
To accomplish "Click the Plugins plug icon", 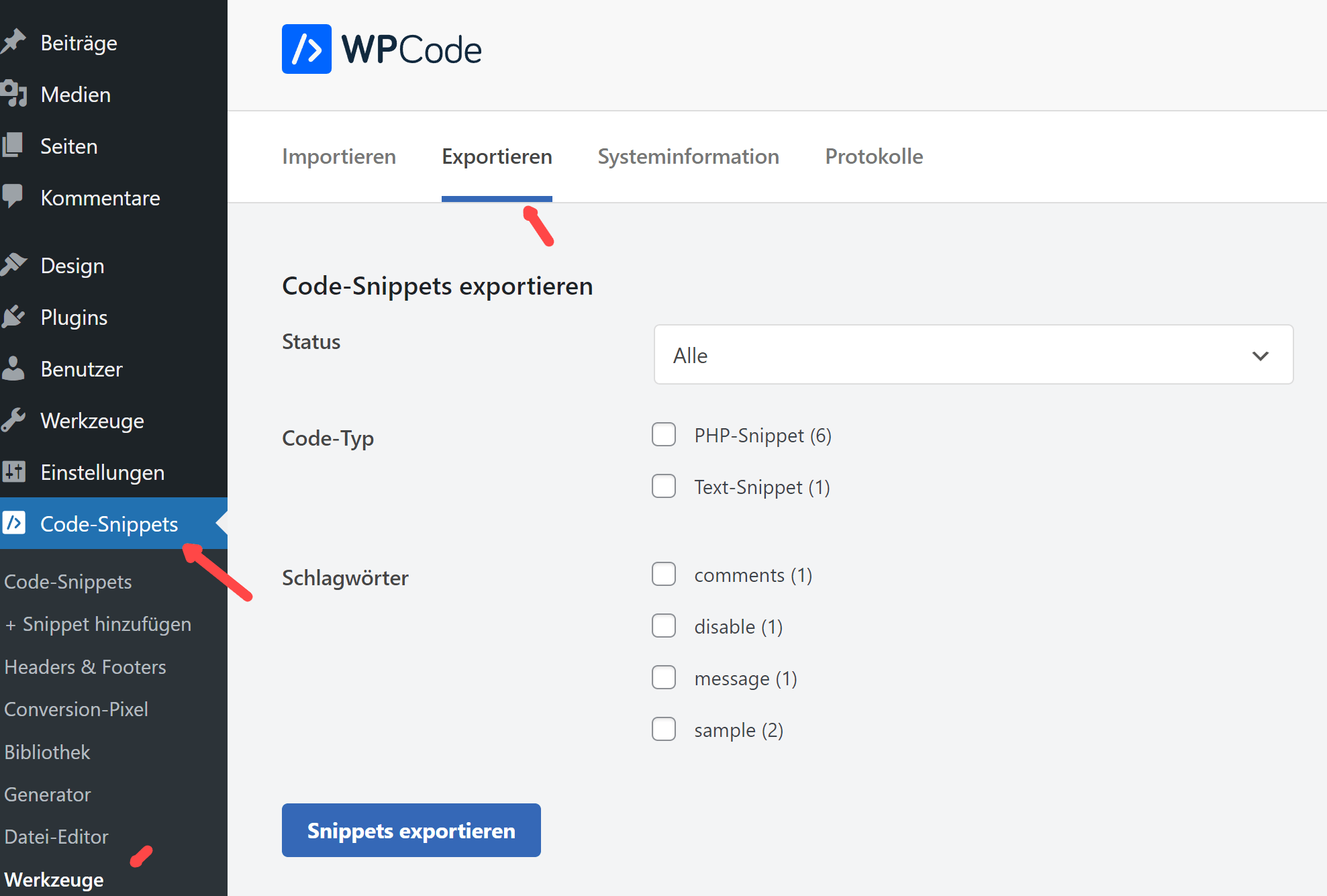I will (13, 317).
